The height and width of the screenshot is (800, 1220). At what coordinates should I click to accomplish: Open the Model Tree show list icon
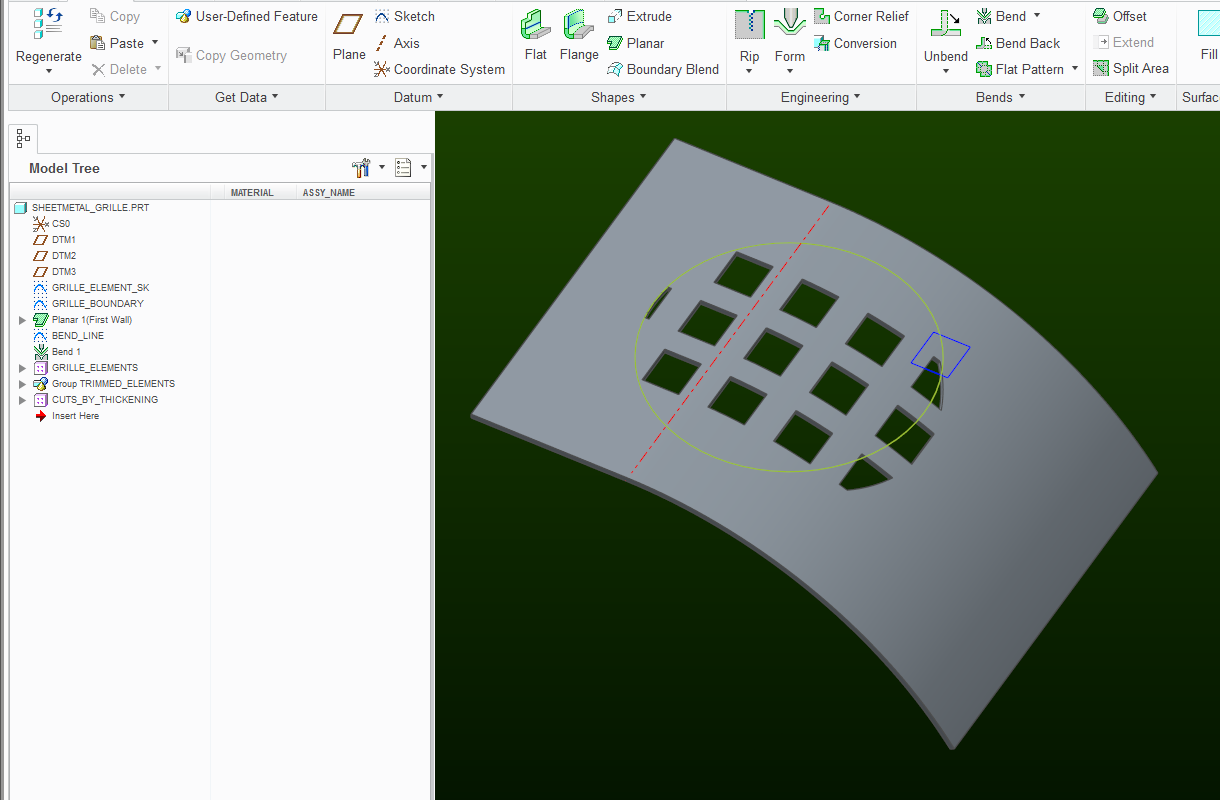click(x=404, y=167)
